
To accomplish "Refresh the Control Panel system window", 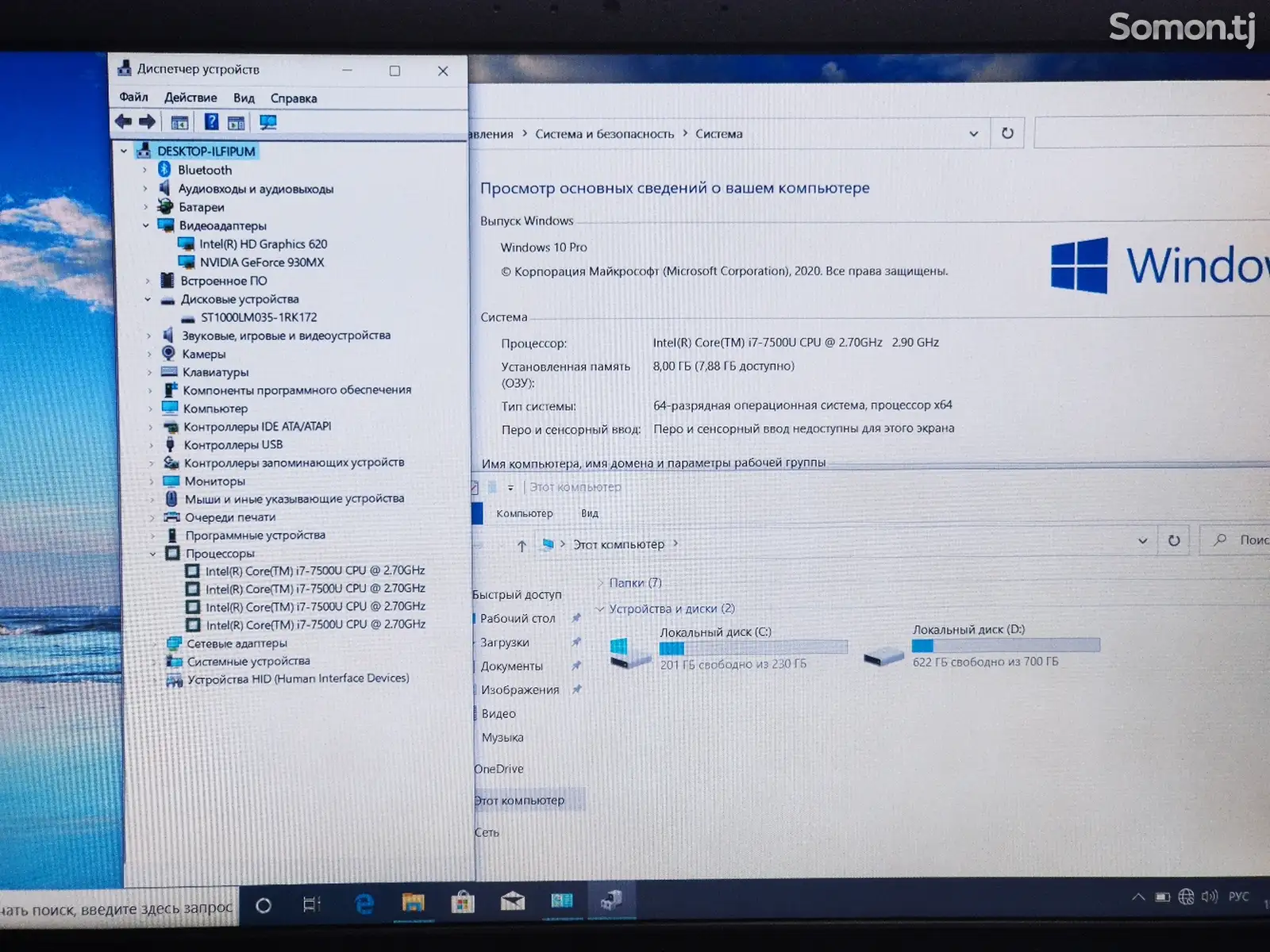I will tap(1007, 133).
